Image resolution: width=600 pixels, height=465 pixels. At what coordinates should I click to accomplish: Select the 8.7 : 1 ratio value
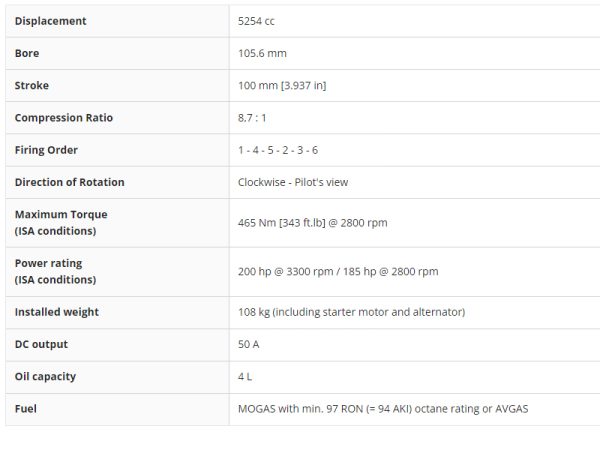(x=255, y=118)
